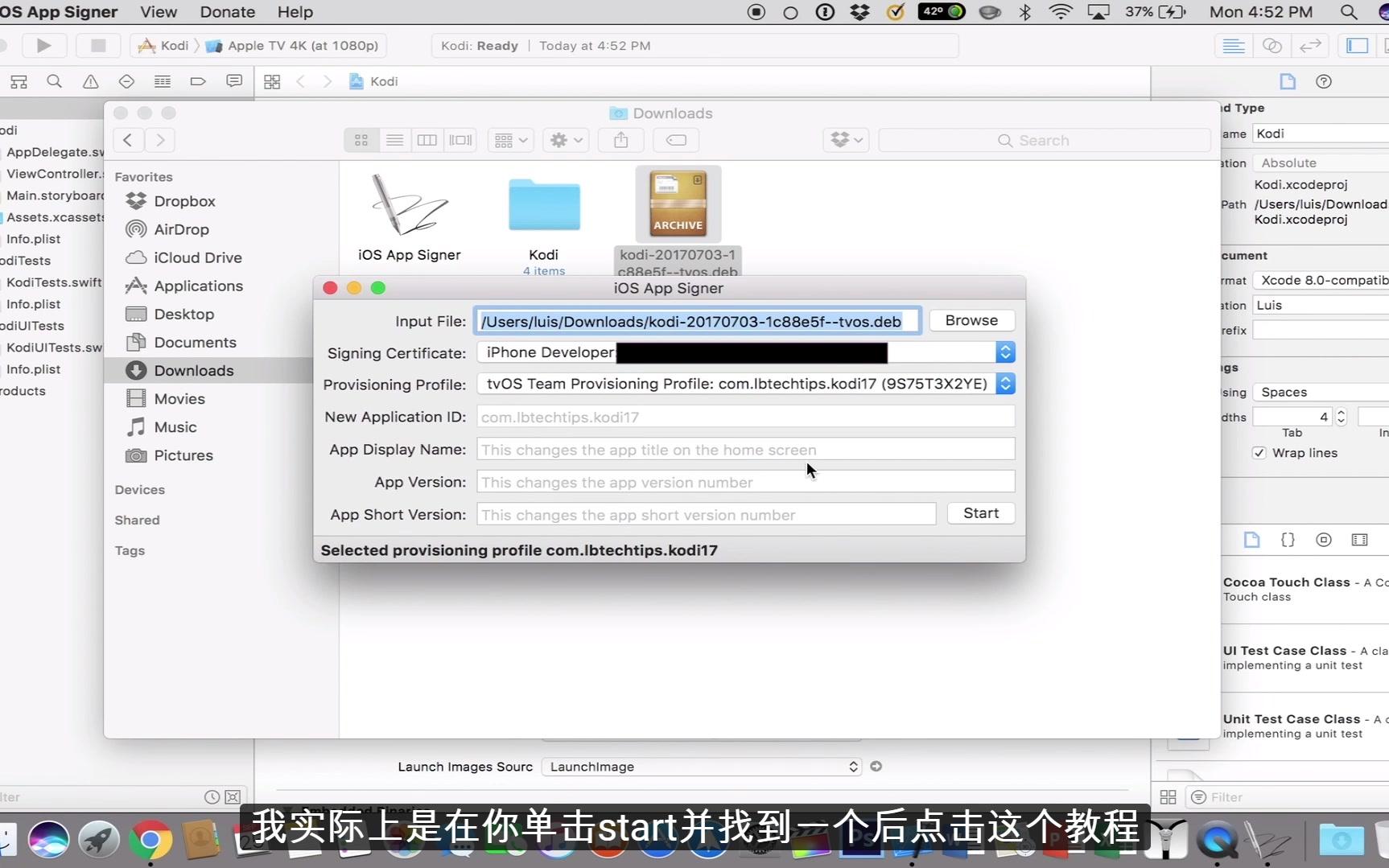Select Finder cover flow view button
1389x868 pixels.
tap(460, 140)
